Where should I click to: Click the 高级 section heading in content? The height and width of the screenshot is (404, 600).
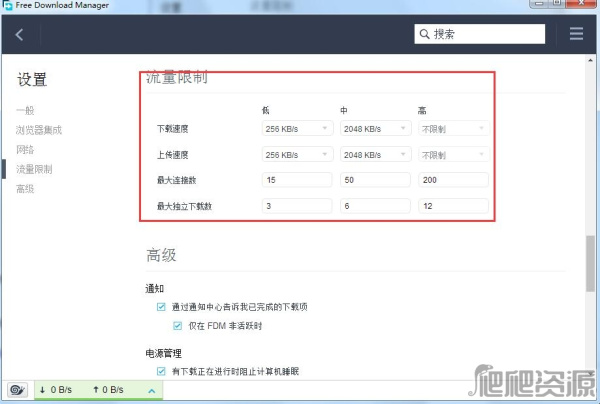[x=161, y=255]
